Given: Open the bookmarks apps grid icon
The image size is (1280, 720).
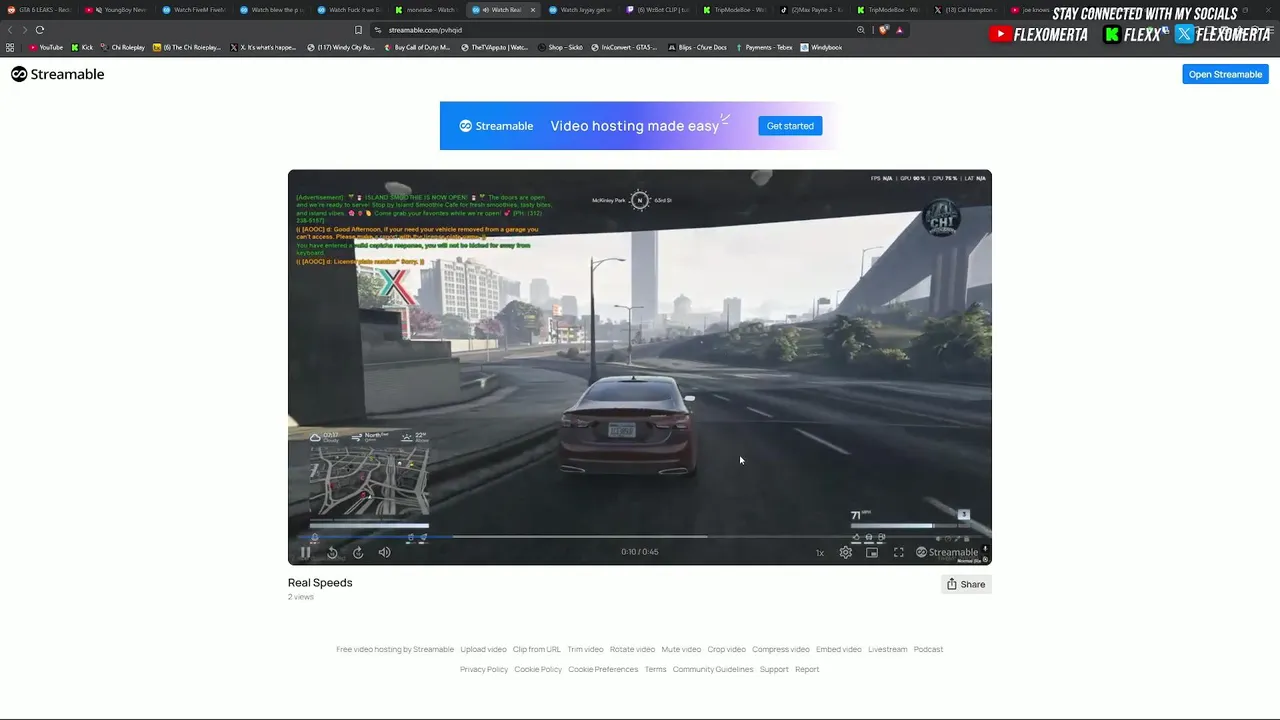Looking at the screenshot, I should click(10, 47).
